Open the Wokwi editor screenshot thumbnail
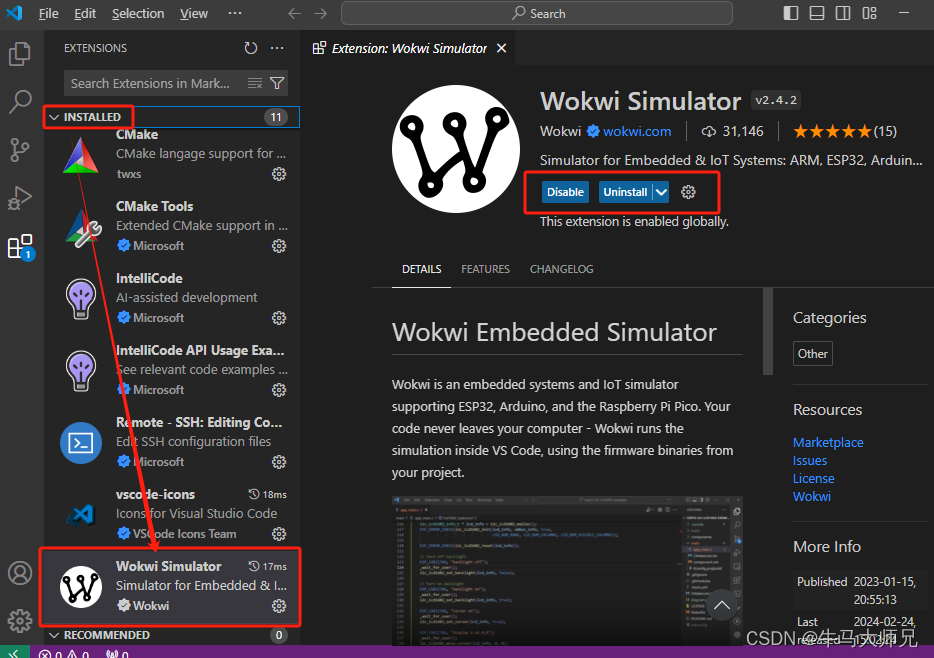This screenshot has width=934, height=658. coord(567,570)
